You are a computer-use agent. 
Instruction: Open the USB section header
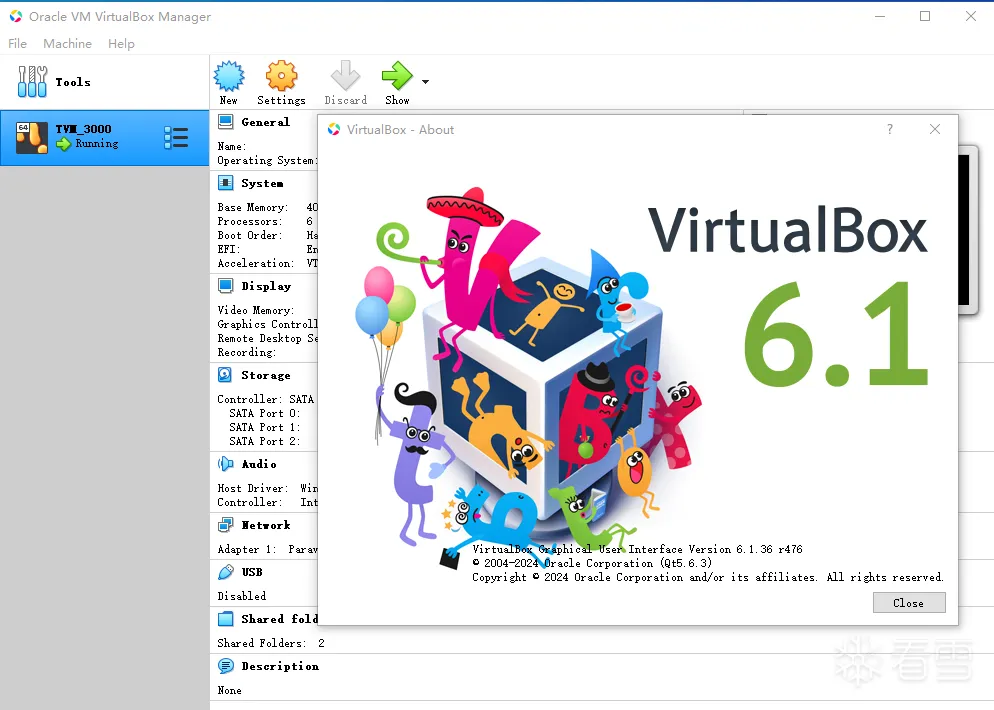(252, 572)
